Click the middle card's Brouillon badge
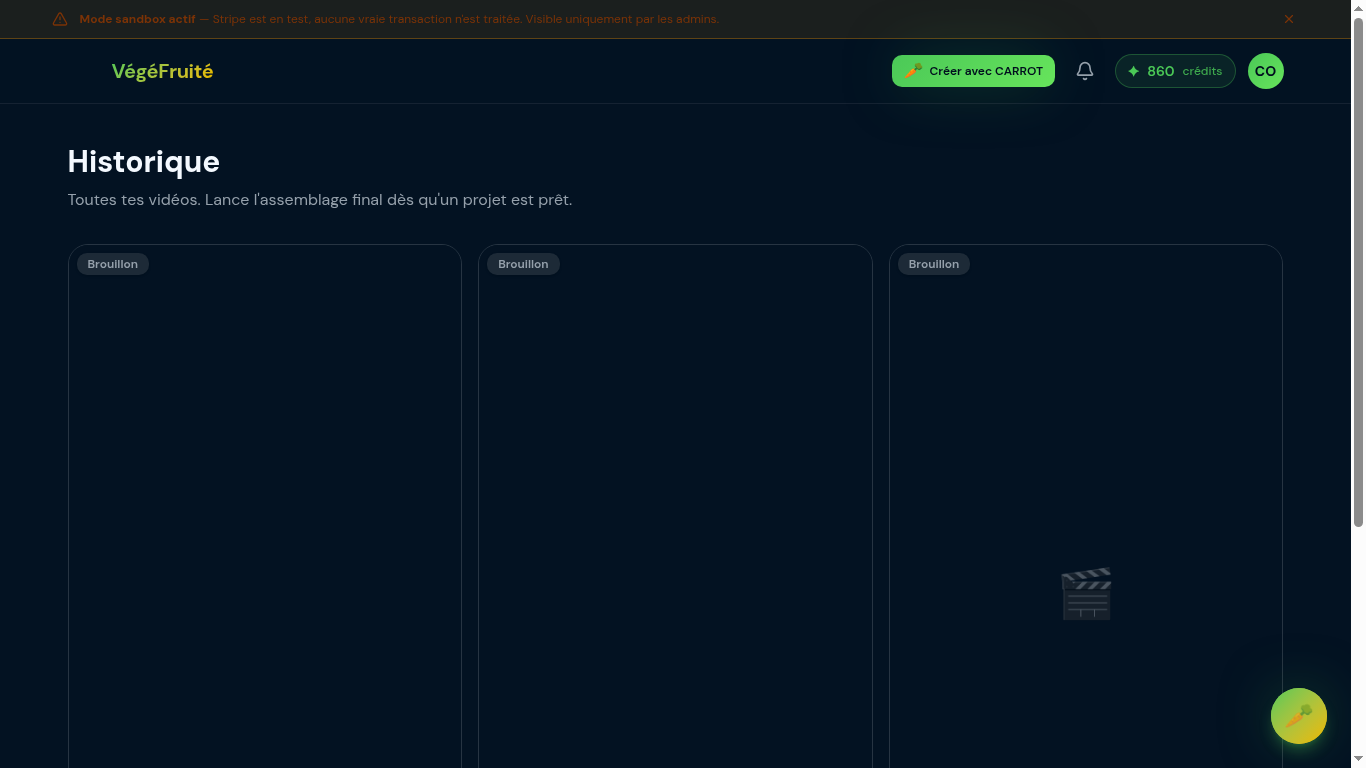The image size is (1366, 768). (523, 264)
